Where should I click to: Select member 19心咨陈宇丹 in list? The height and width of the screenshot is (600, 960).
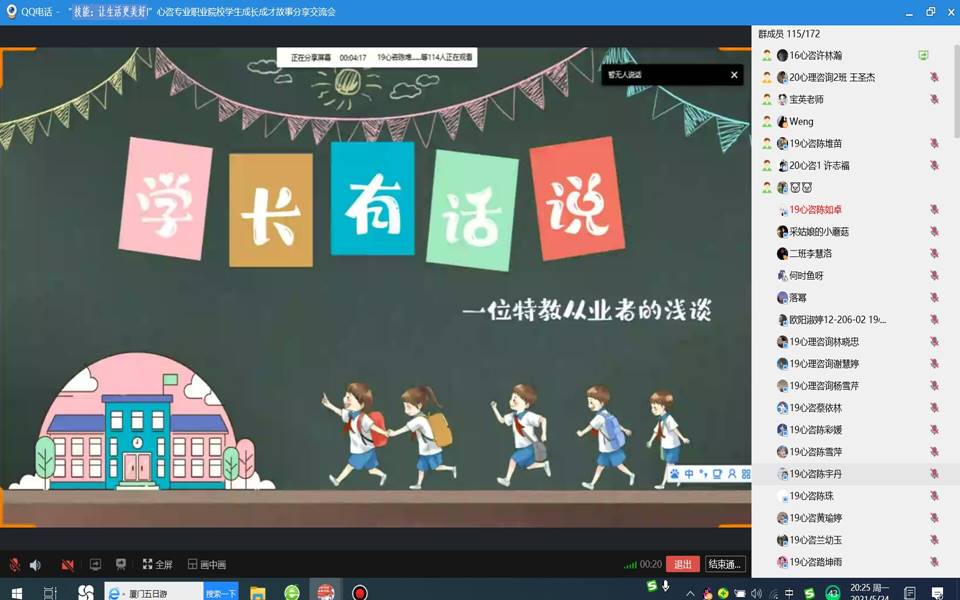(816, 474)
